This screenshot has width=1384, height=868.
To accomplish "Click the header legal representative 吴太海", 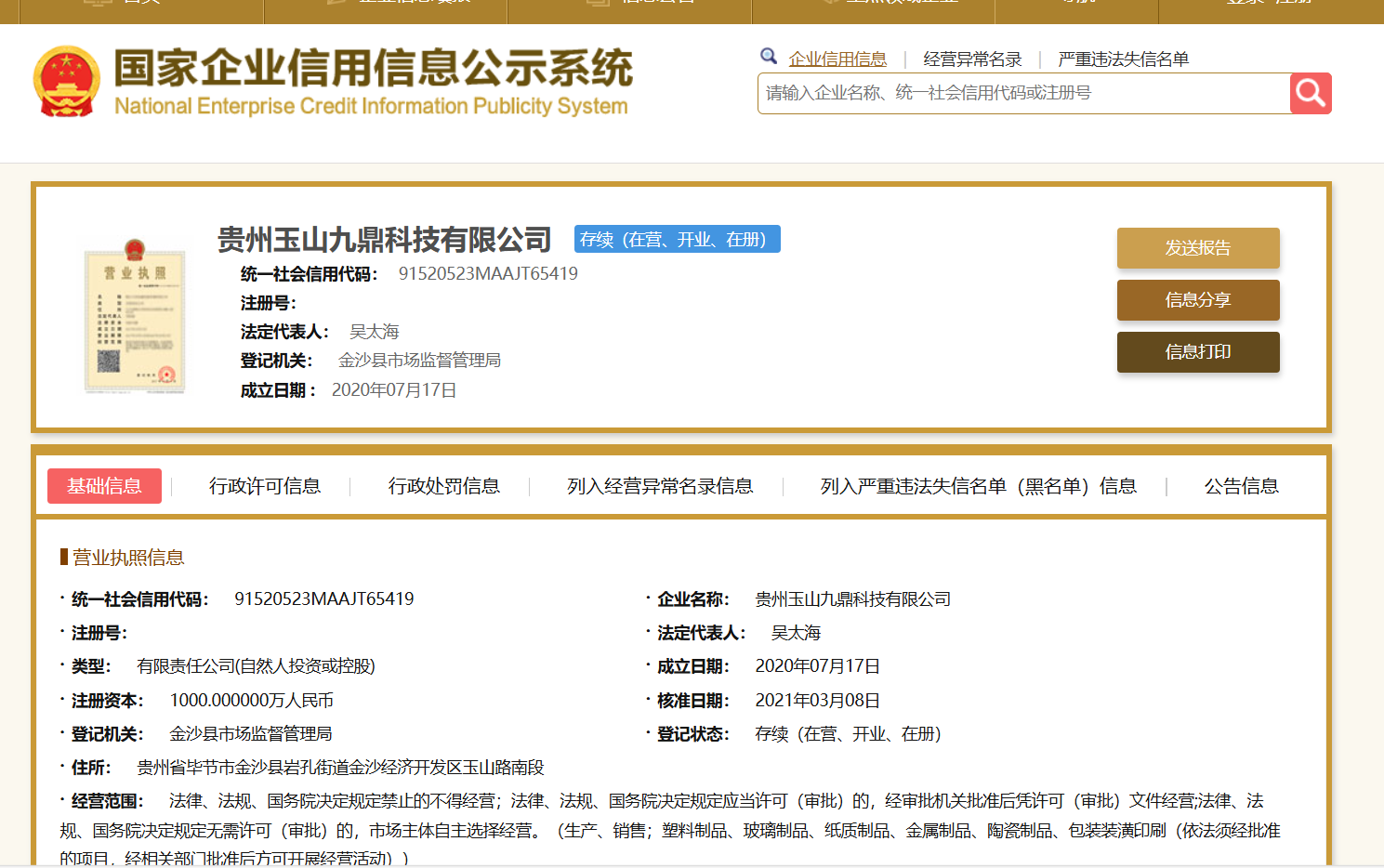I will coord(374,332).
